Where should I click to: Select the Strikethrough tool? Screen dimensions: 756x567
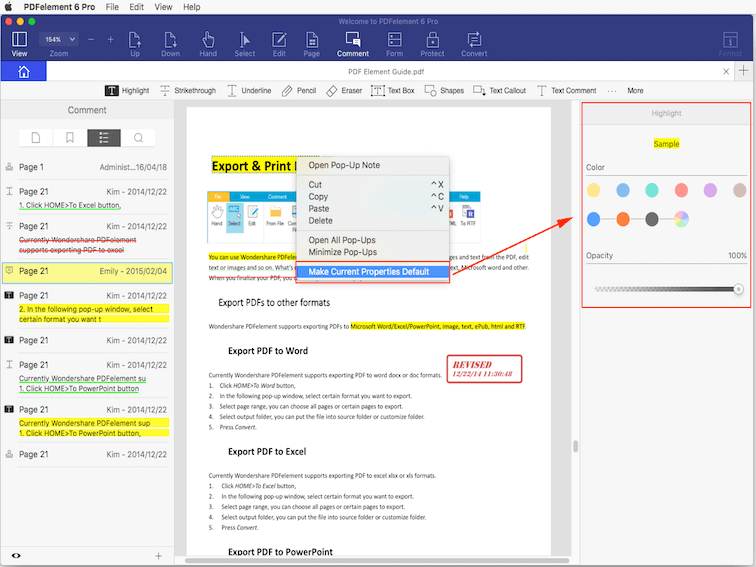(188, 91)
